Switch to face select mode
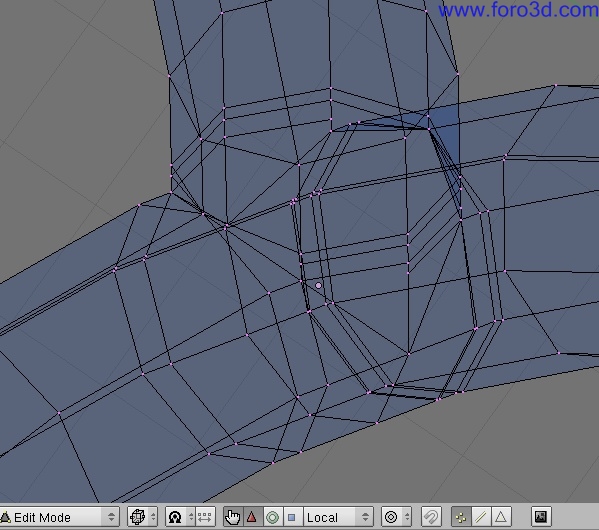Viewport: 599px width, 530px height. click(x=501, y=517)
